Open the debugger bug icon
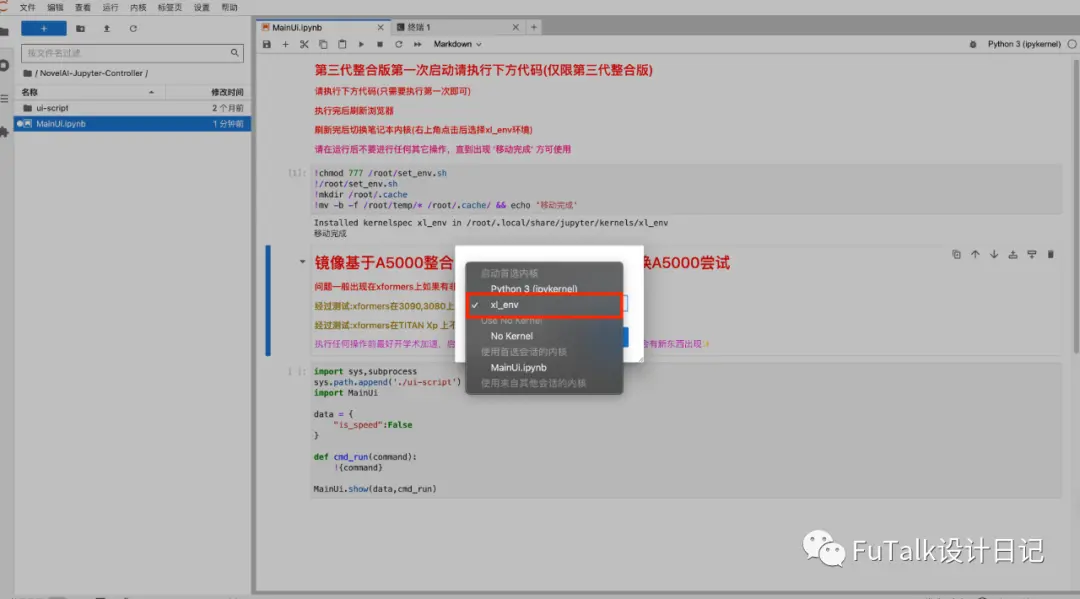 [x=973, y=44]
